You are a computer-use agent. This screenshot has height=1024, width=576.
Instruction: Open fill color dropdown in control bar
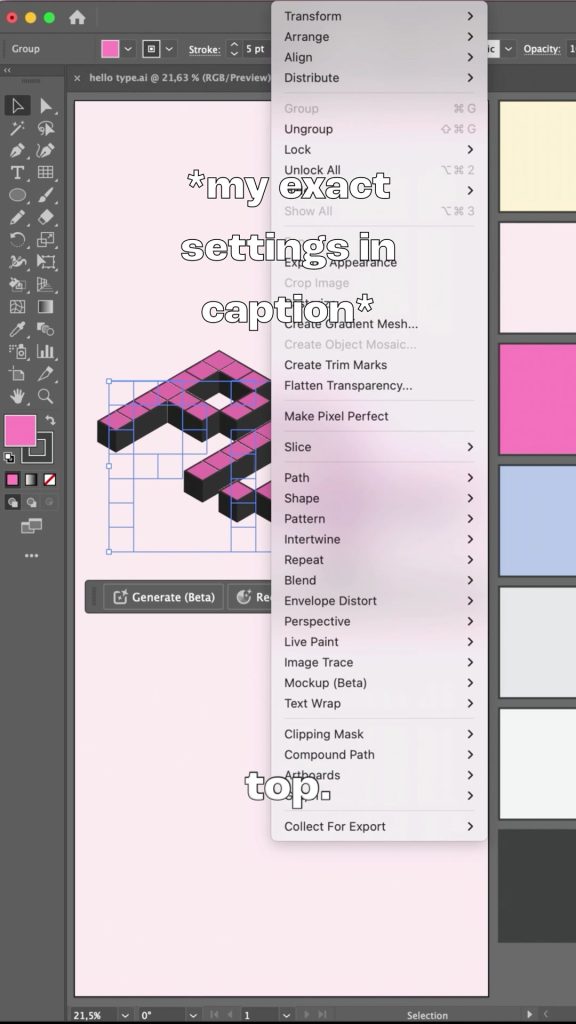[128, 49]
